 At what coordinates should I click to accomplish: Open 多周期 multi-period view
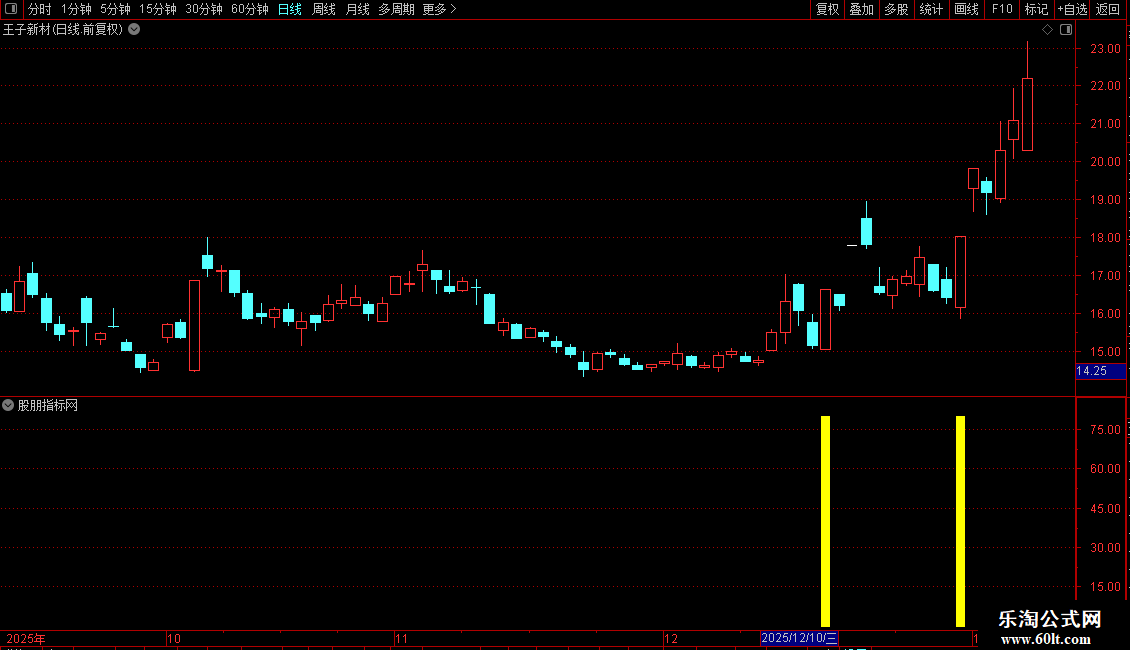(396, 9)
